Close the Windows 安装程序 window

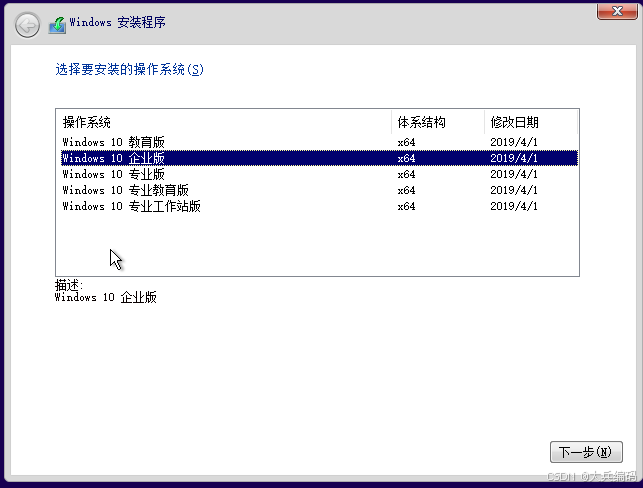pos(617,11)
